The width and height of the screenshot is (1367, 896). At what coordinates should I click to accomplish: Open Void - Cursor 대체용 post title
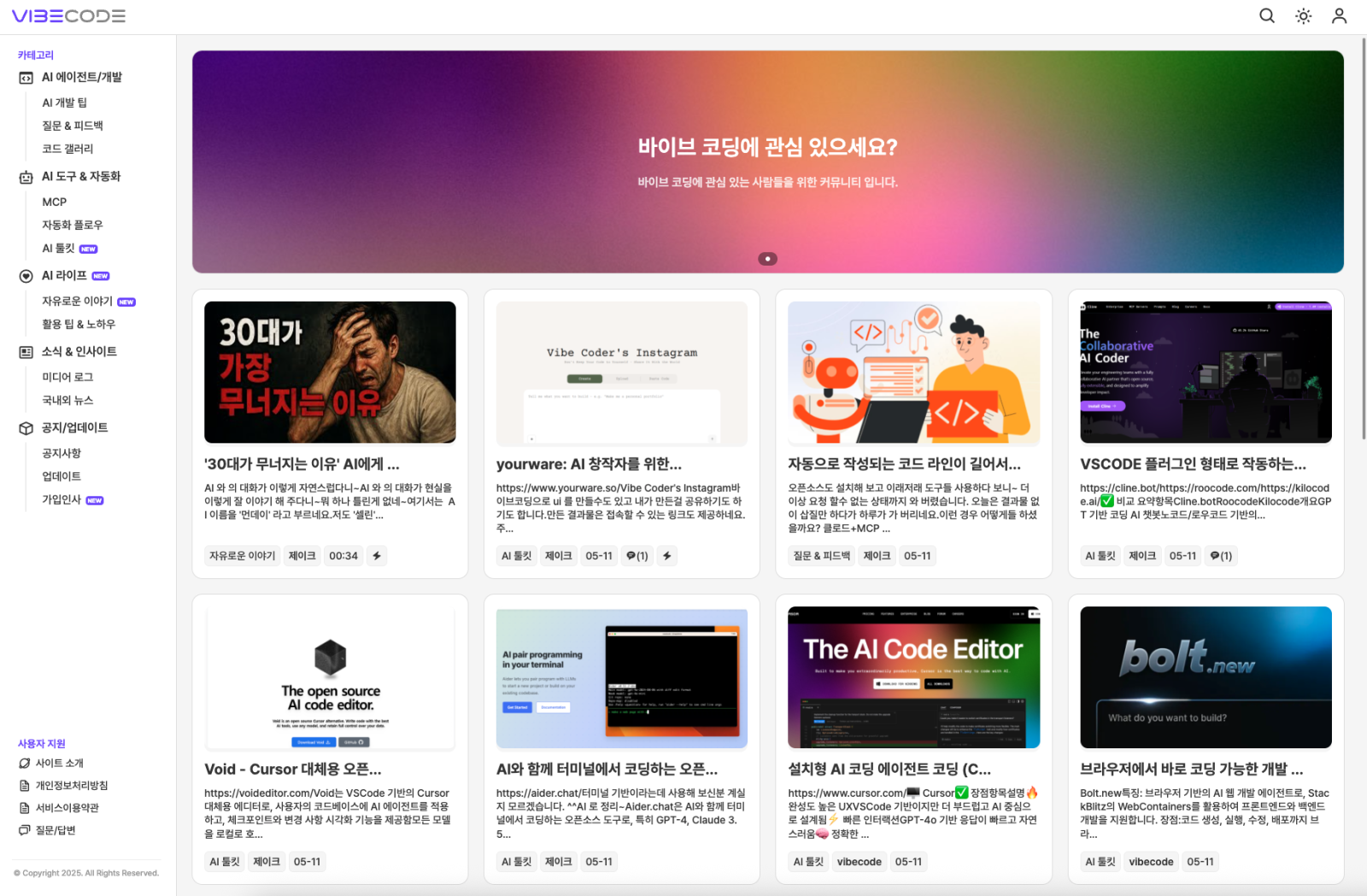pos(293,770)
